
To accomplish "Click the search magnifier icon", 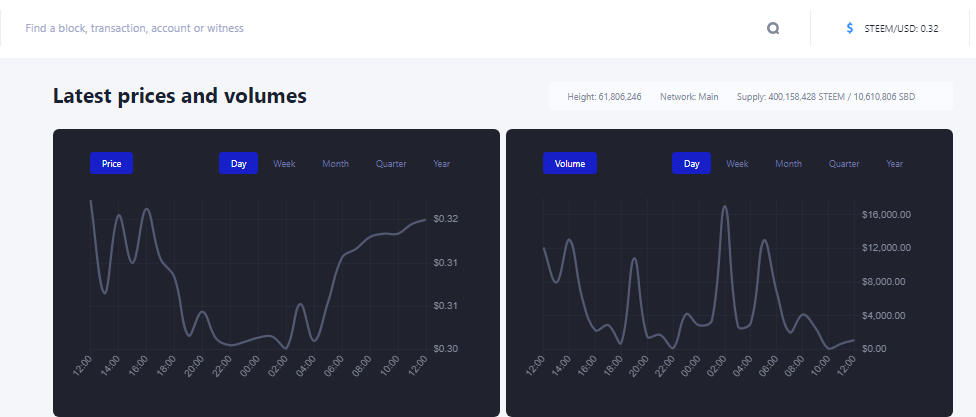I will [x=773, y=28].
